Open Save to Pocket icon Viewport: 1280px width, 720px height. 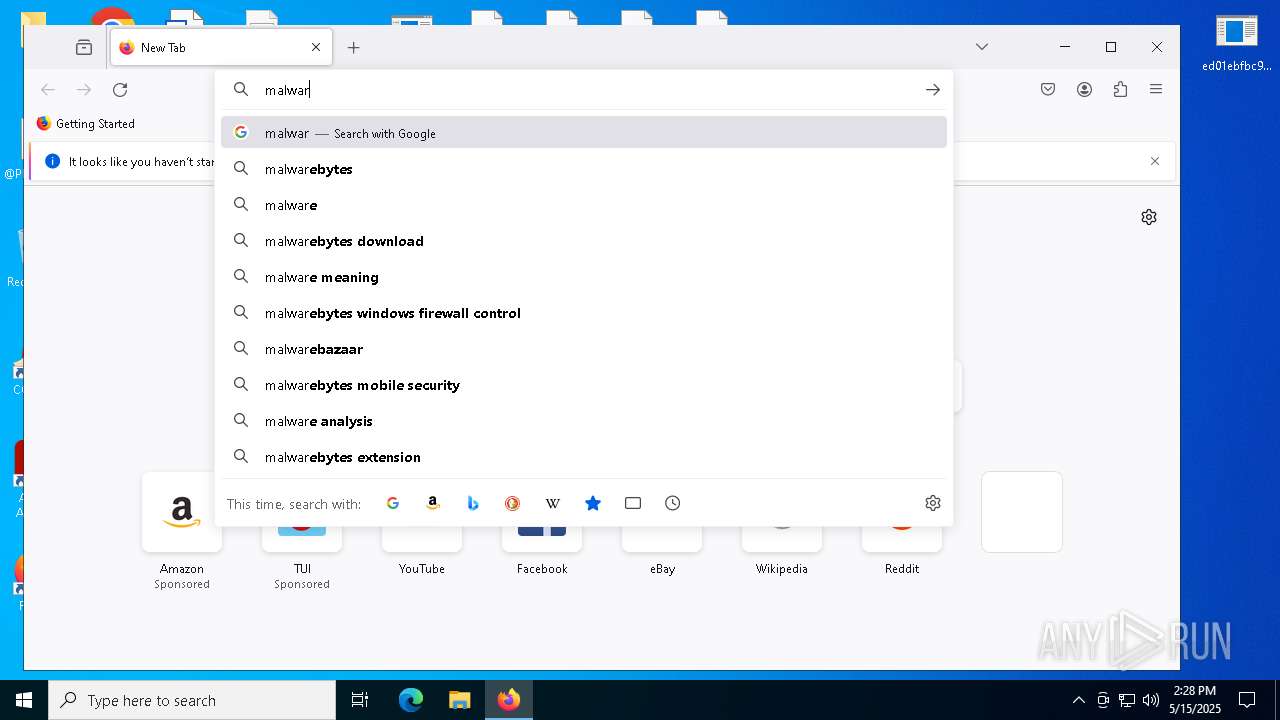pos(1048,90)
